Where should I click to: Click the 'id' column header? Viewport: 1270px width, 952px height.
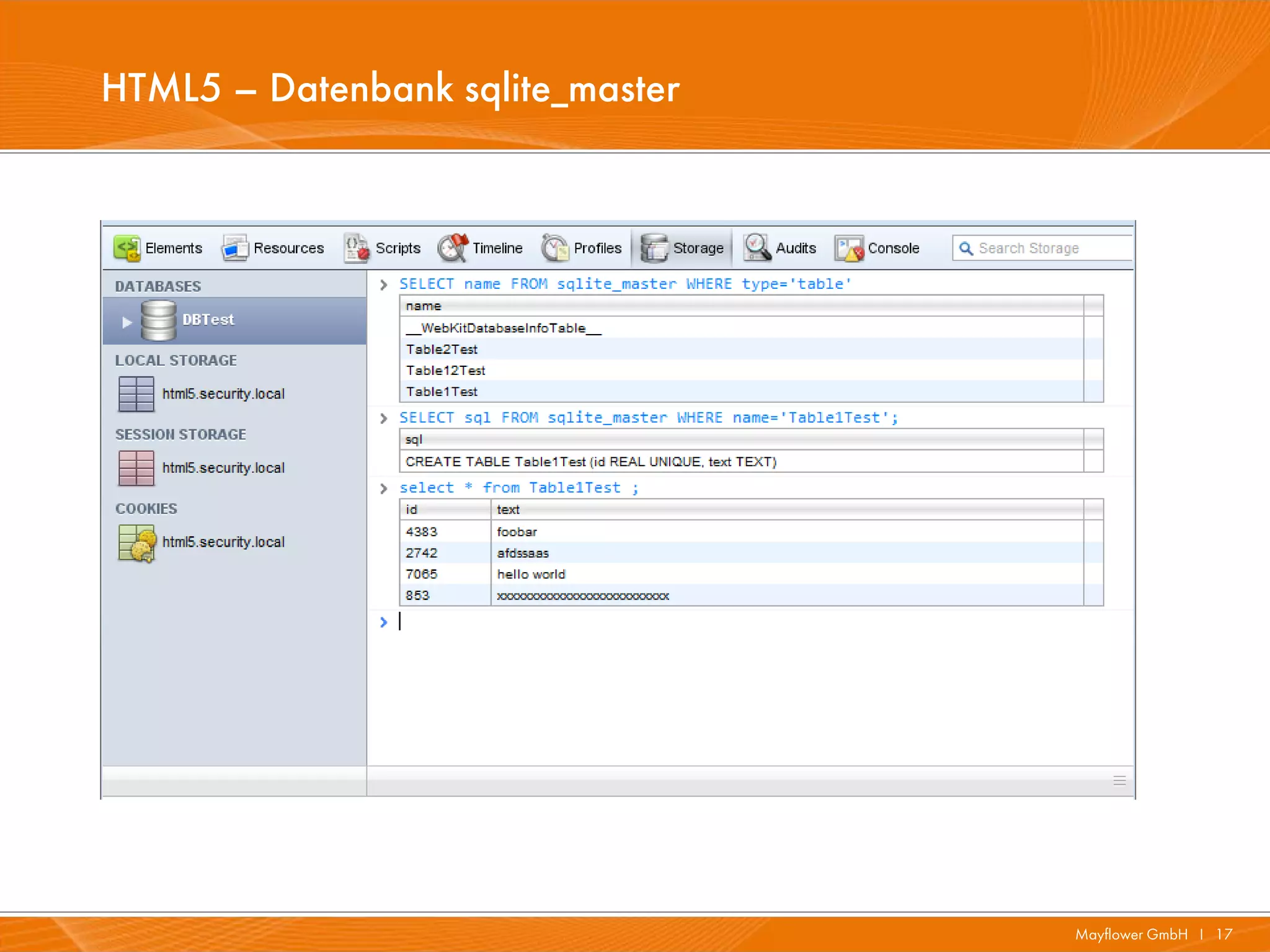445,510
